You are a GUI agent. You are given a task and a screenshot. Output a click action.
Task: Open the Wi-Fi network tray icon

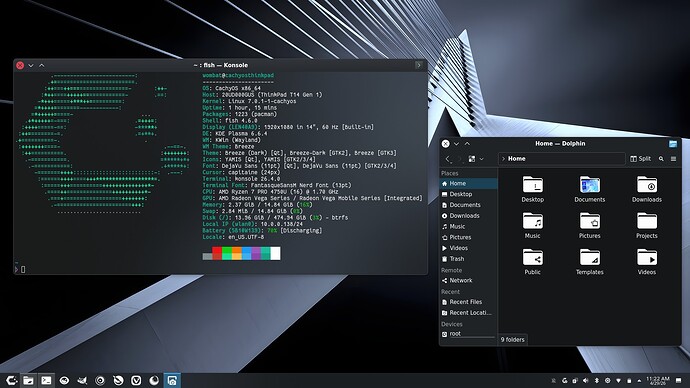coord(618,381)
